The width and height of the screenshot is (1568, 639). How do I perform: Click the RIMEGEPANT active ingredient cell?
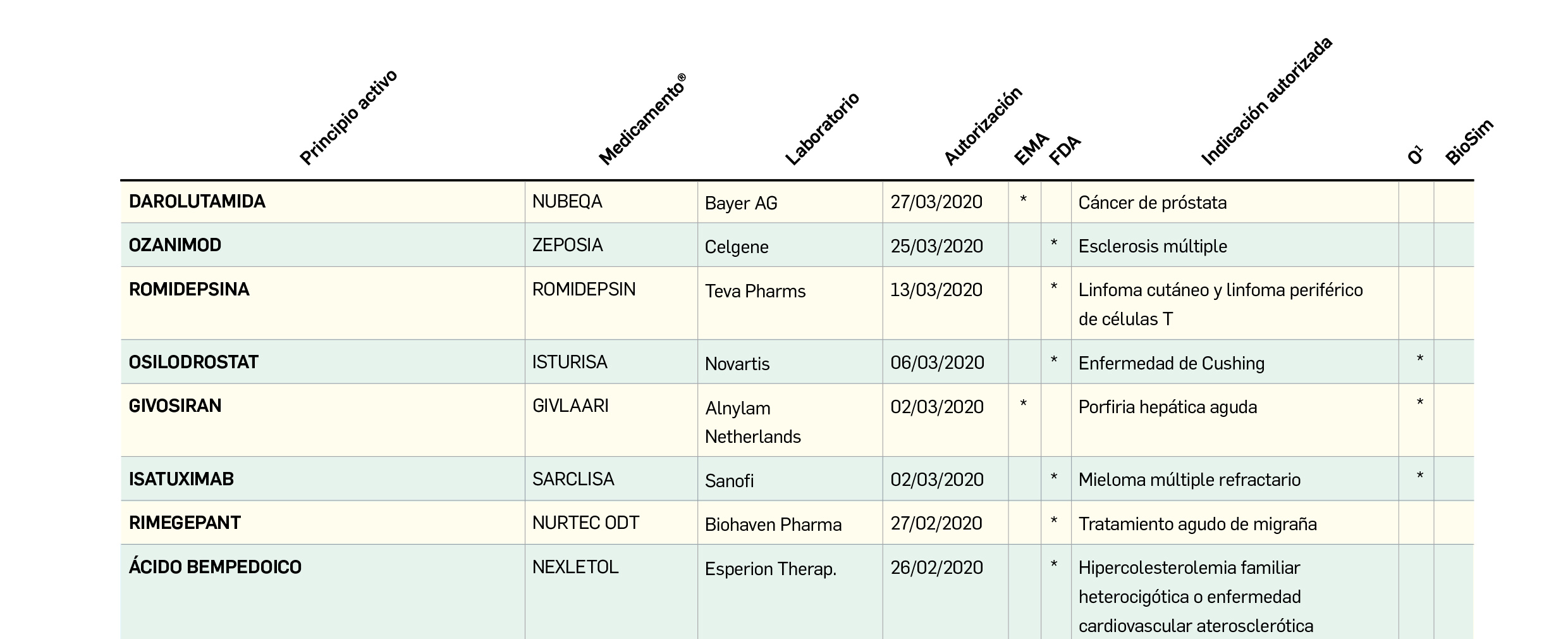pos(185,523)
